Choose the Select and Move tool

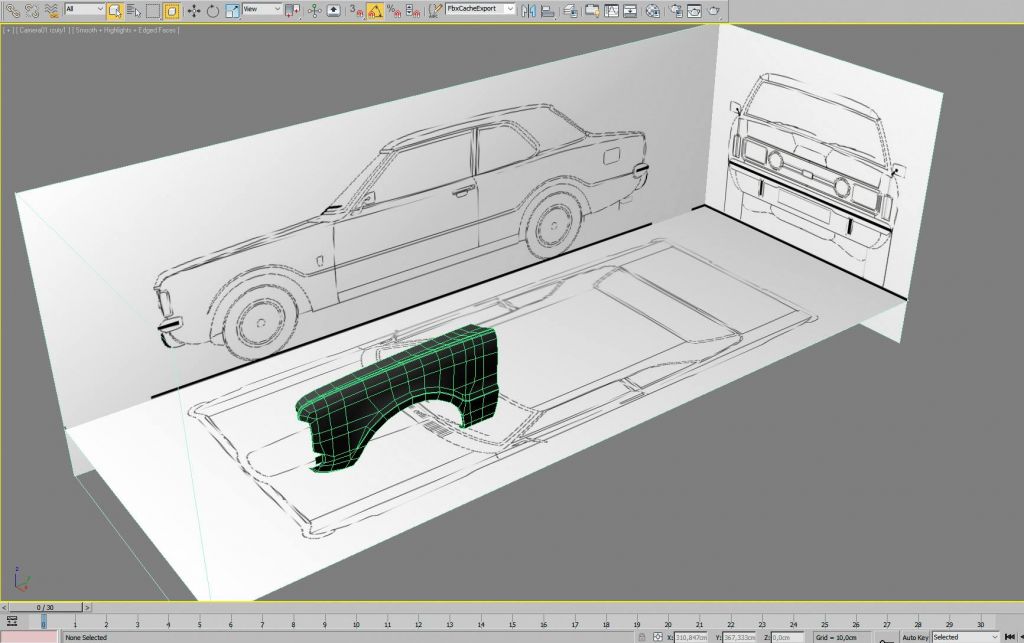click(194, 10)
